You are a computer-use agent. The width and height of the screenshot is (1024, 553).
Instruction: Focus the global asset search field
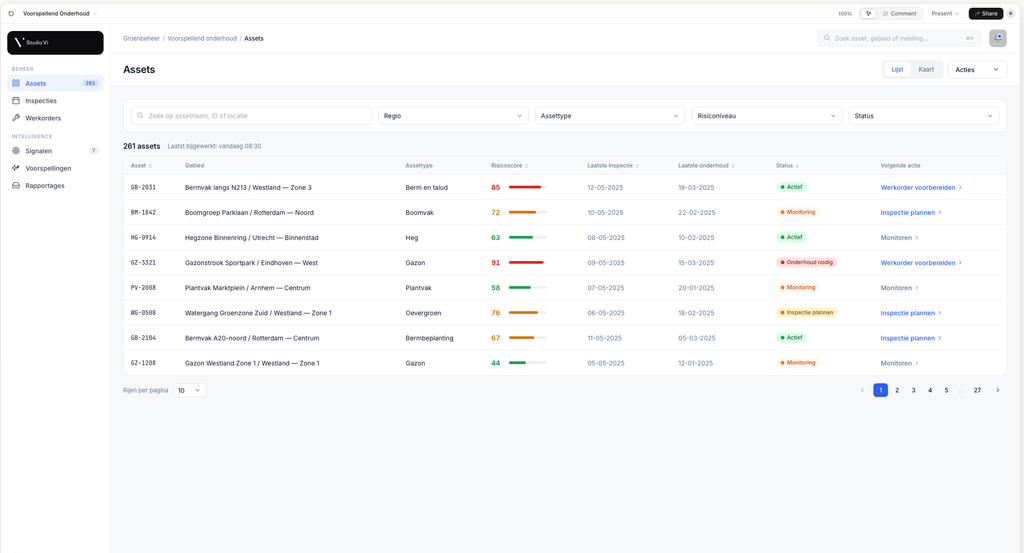click(899, 38)
